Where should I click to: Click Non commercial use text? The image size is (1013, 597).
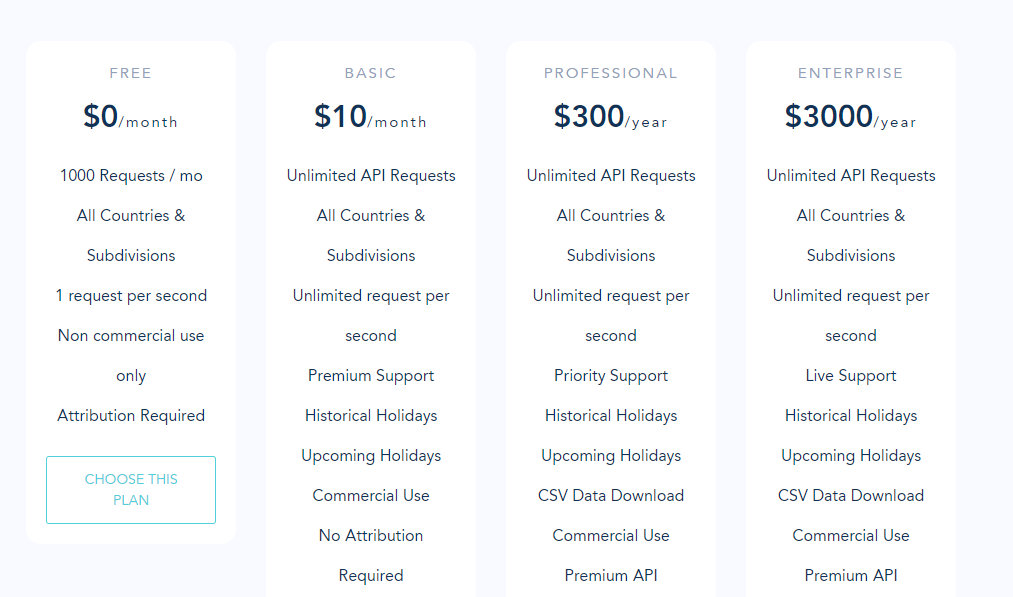click(131, 336)
